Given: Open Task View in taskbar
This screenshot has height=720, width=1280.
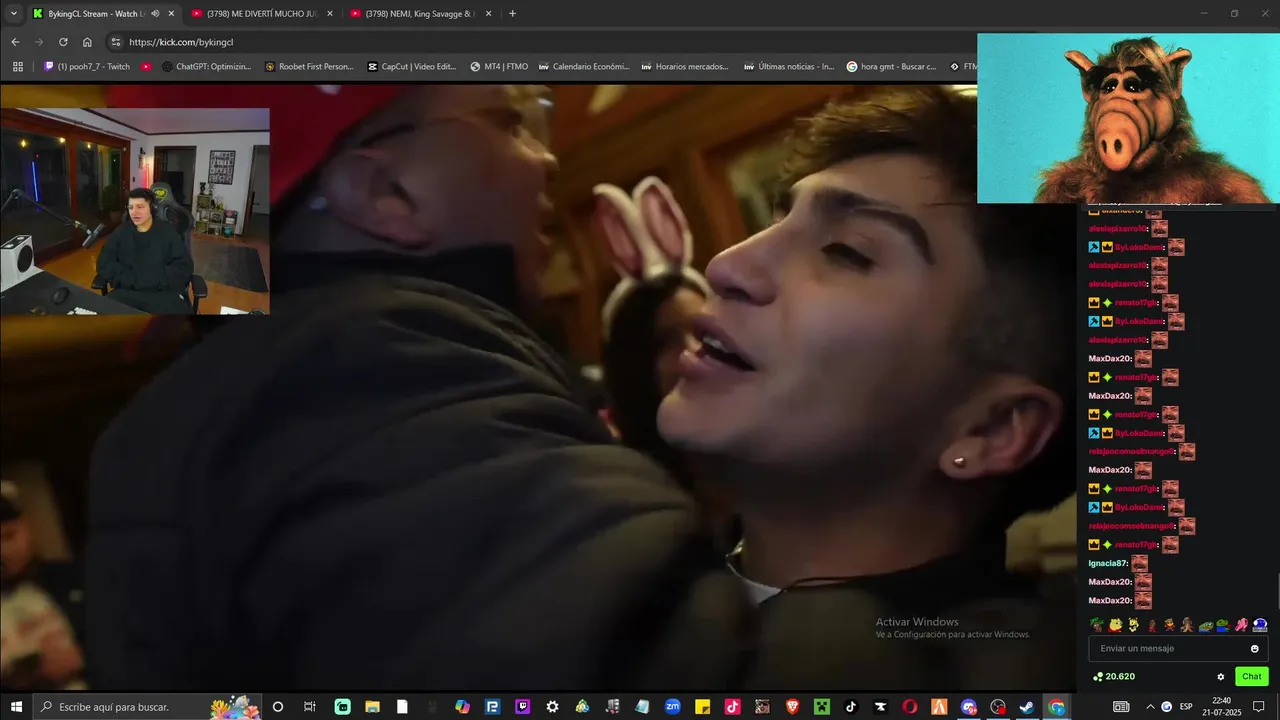Looking at the screenshot, I should pos(310,707).
